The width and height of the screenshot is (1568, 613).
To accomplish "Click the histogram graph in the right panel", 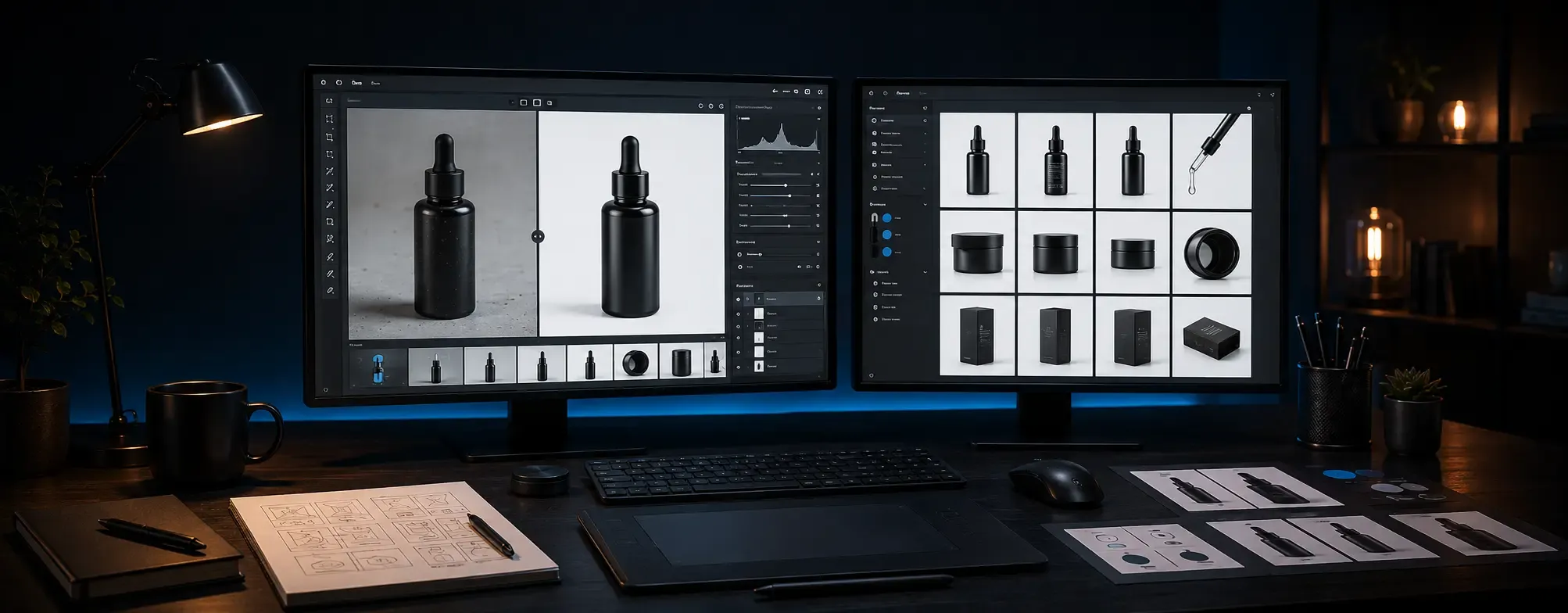I will coord(779,136).
